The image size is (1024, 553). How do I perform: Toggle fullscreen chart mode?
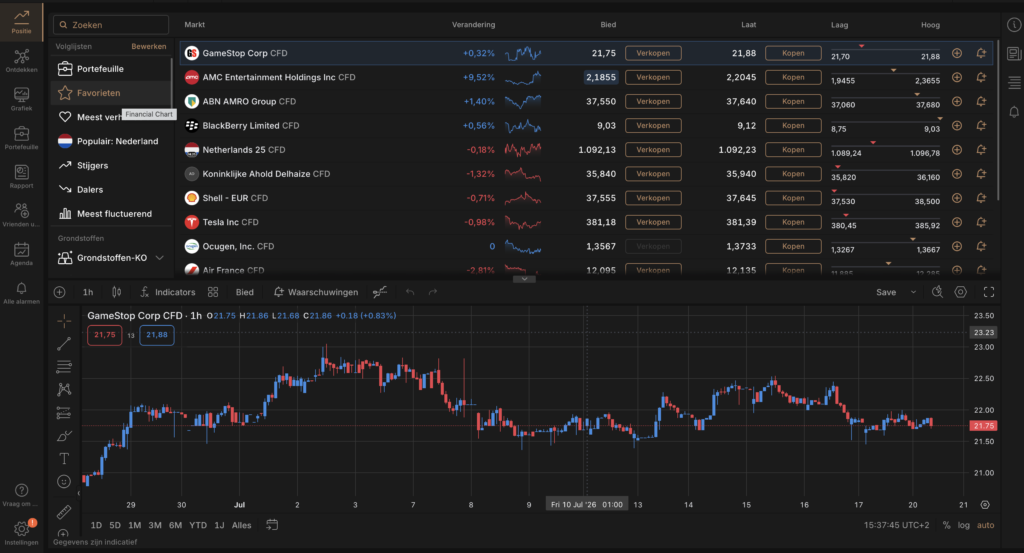click(989, 292)
